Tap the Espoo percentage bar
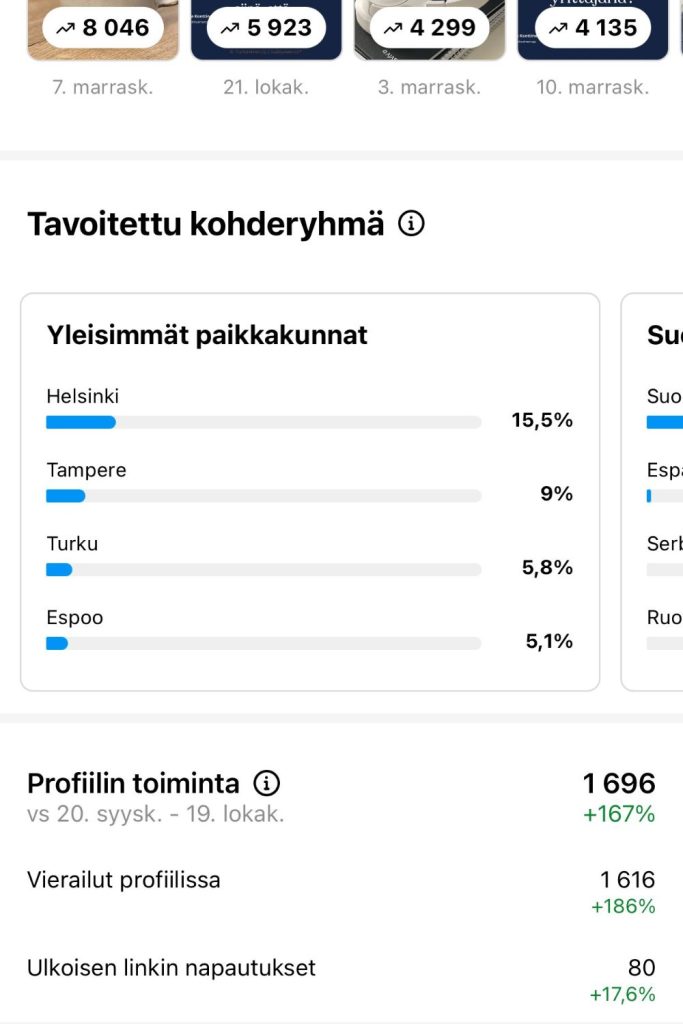683x1024 pixels. (263, 644)
